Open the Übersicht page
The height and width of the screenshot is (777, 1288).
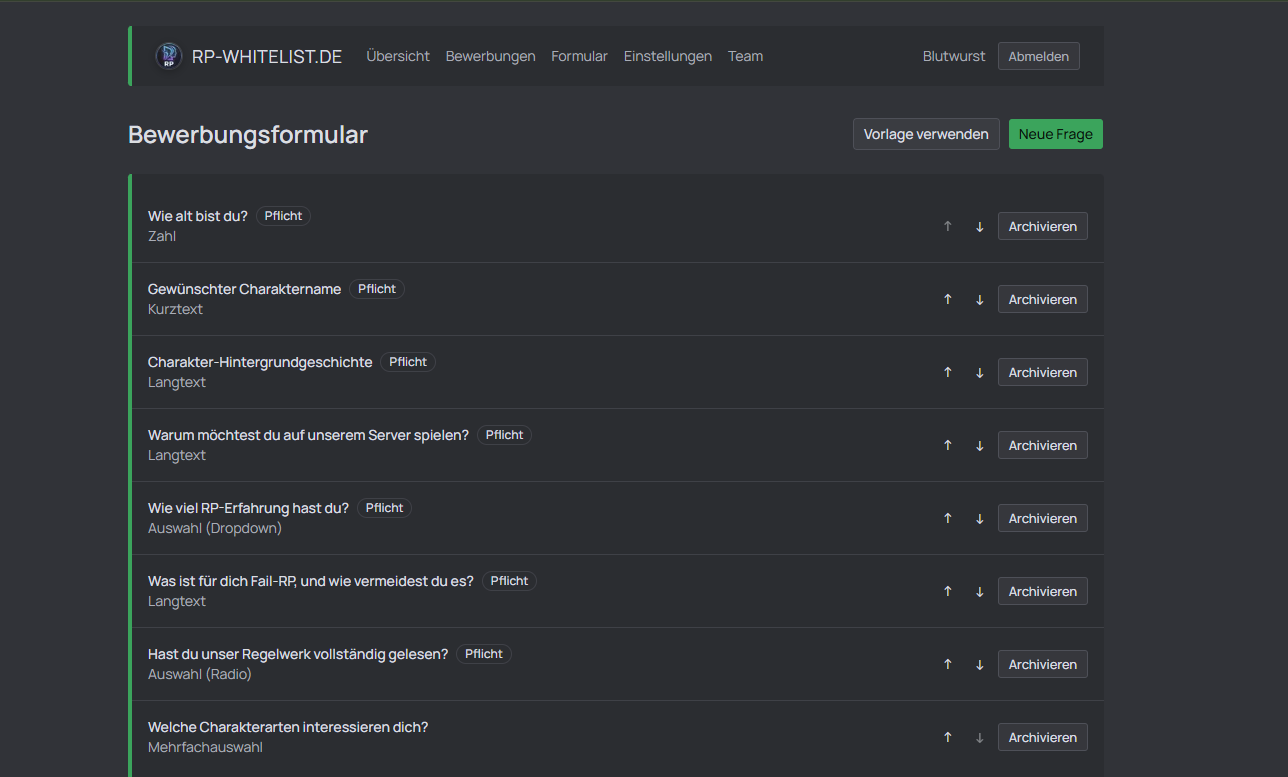[x=398, y=56]
